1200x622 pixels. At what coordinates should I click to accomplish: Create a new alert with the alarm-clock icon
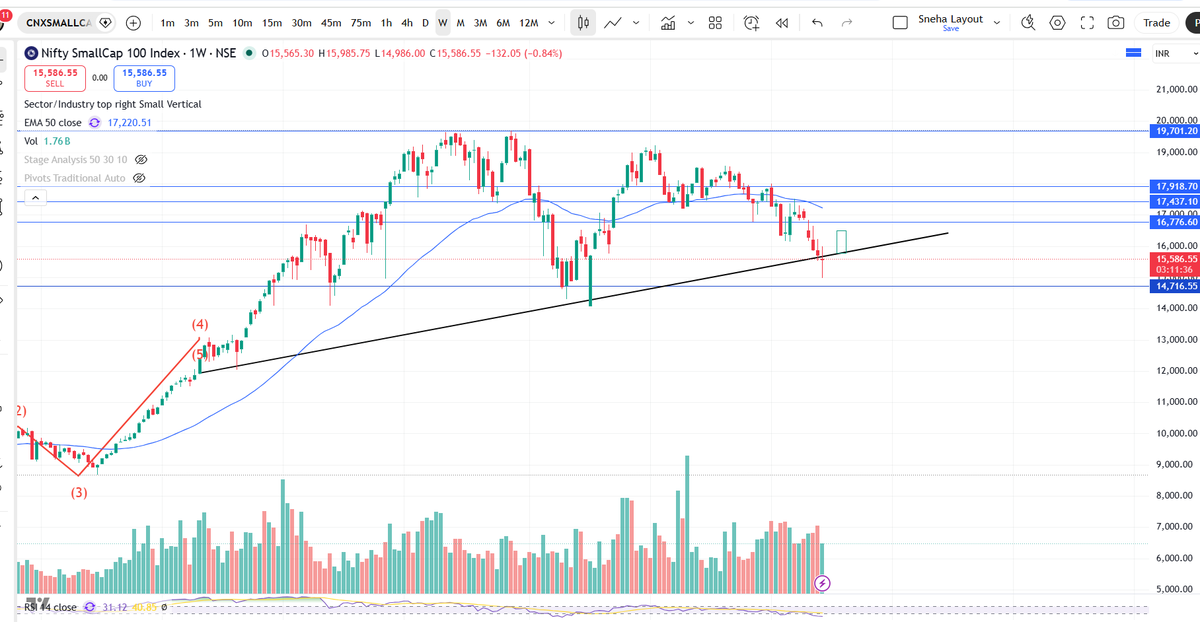(750, 21)
